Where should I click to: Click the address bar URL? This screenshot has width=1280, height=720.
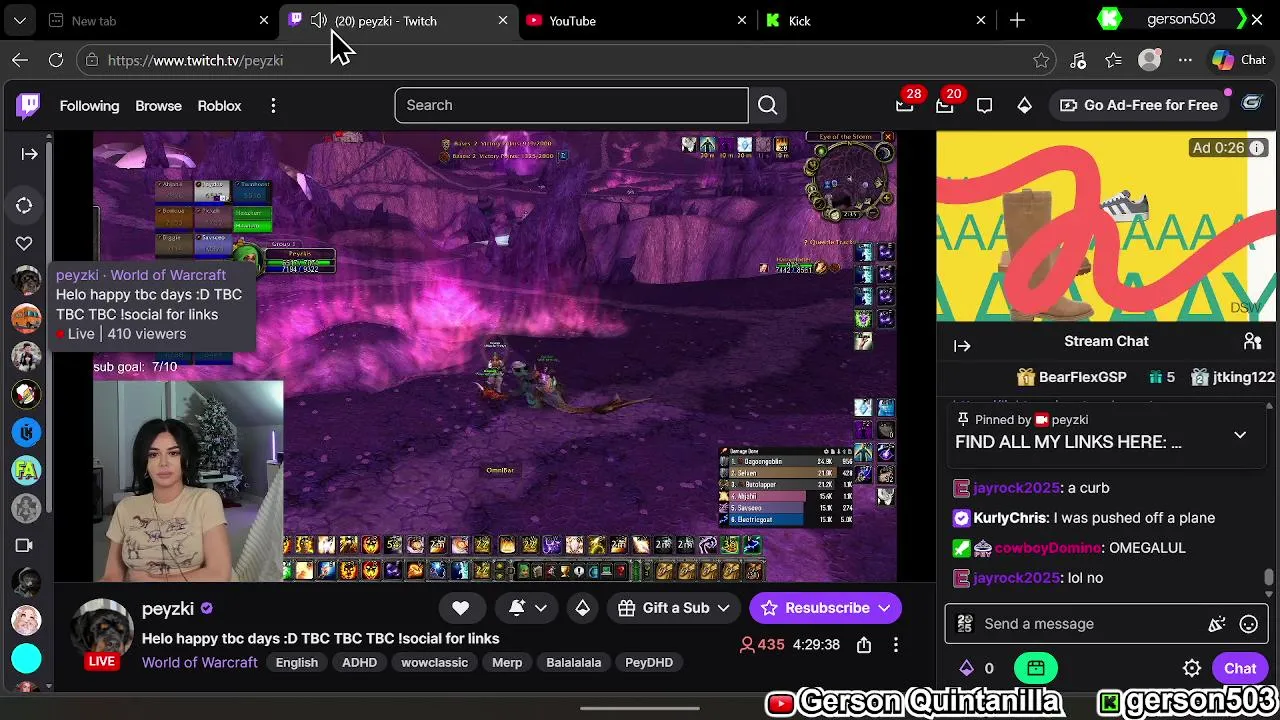click(x=195, y=60)
